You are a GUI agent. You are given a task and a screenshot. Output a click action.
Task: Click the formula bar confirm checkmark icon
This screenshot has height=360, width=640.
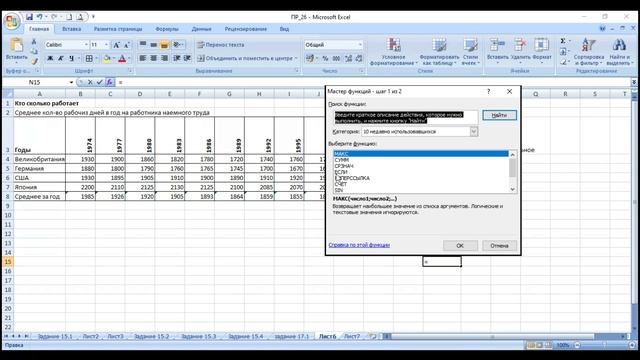[99, 82]
